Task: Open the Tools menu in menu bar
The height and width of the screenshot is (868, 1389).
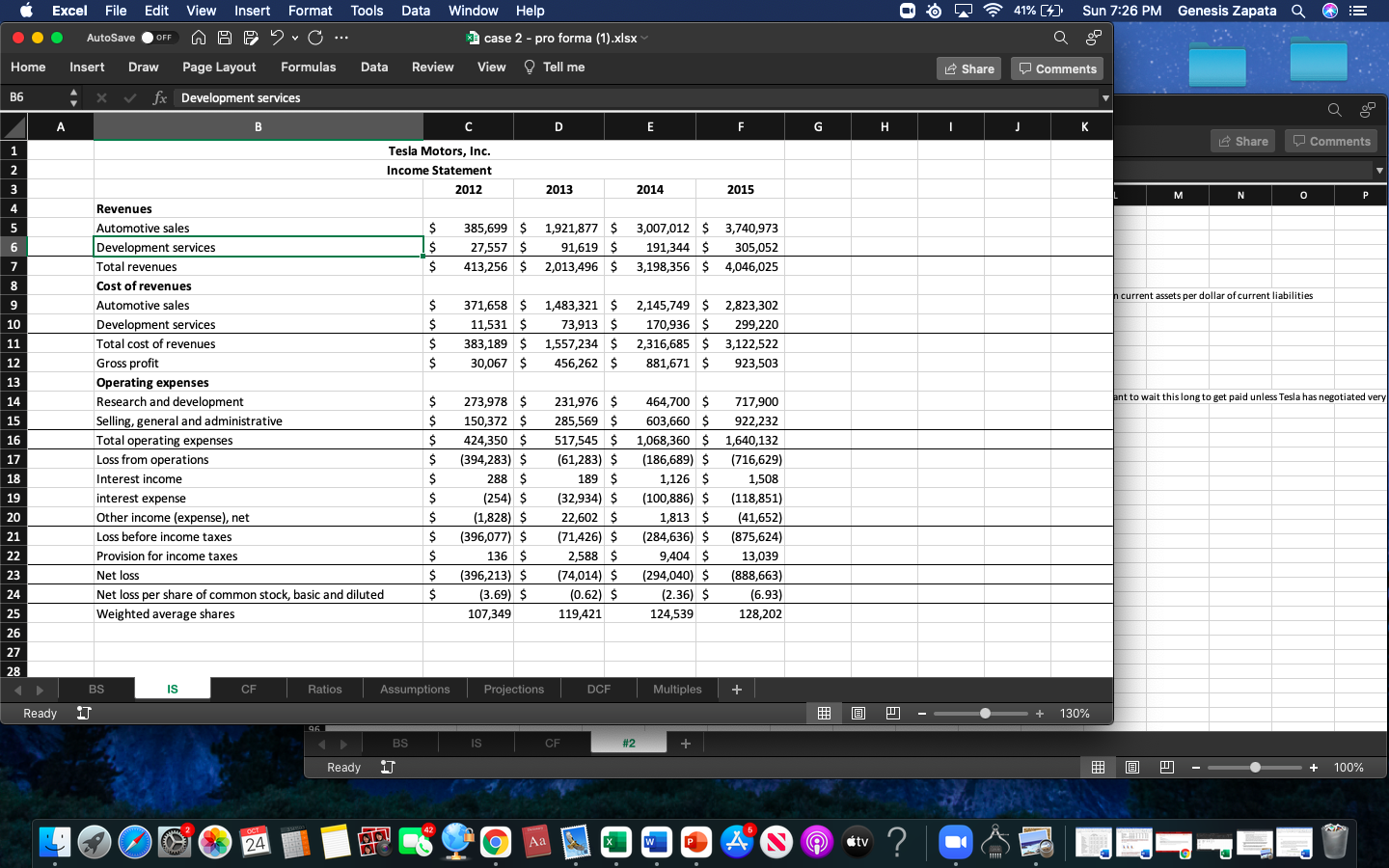Action: click(x=367, y=11)
